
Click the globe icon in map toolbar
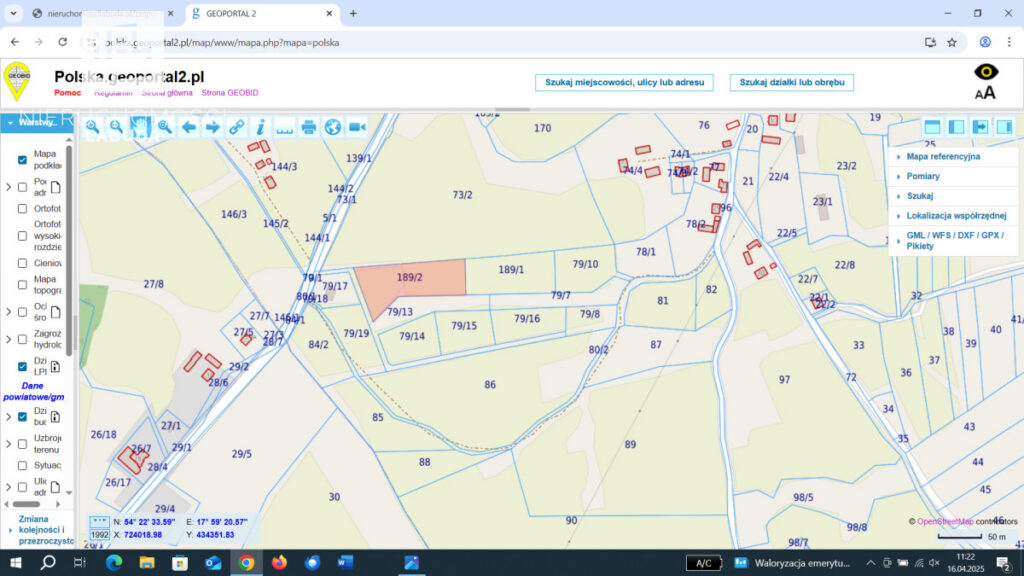(x=333, y=127)
